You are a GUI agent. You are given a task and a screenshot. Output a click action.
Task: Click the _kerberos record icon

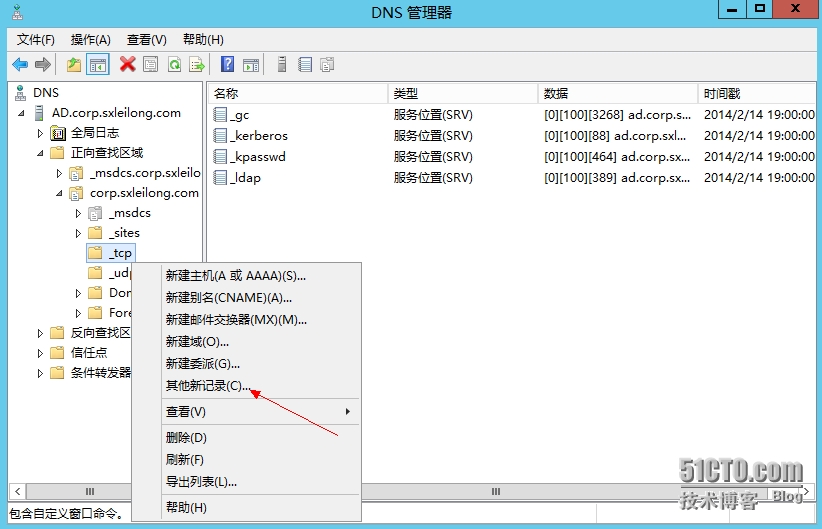click(221, 135)
